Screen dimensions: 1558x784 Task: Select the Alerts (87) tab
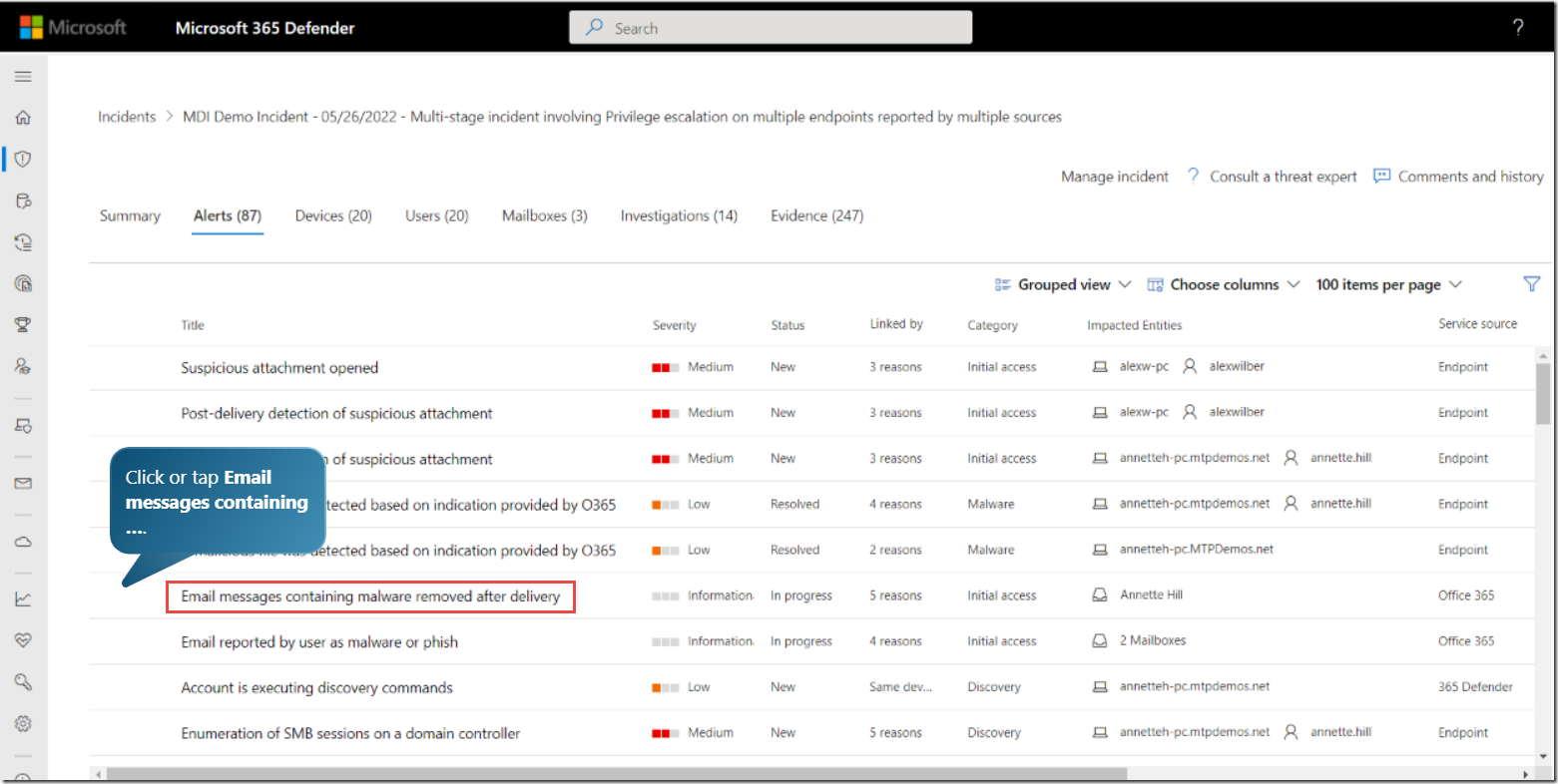tap(228, 216)
